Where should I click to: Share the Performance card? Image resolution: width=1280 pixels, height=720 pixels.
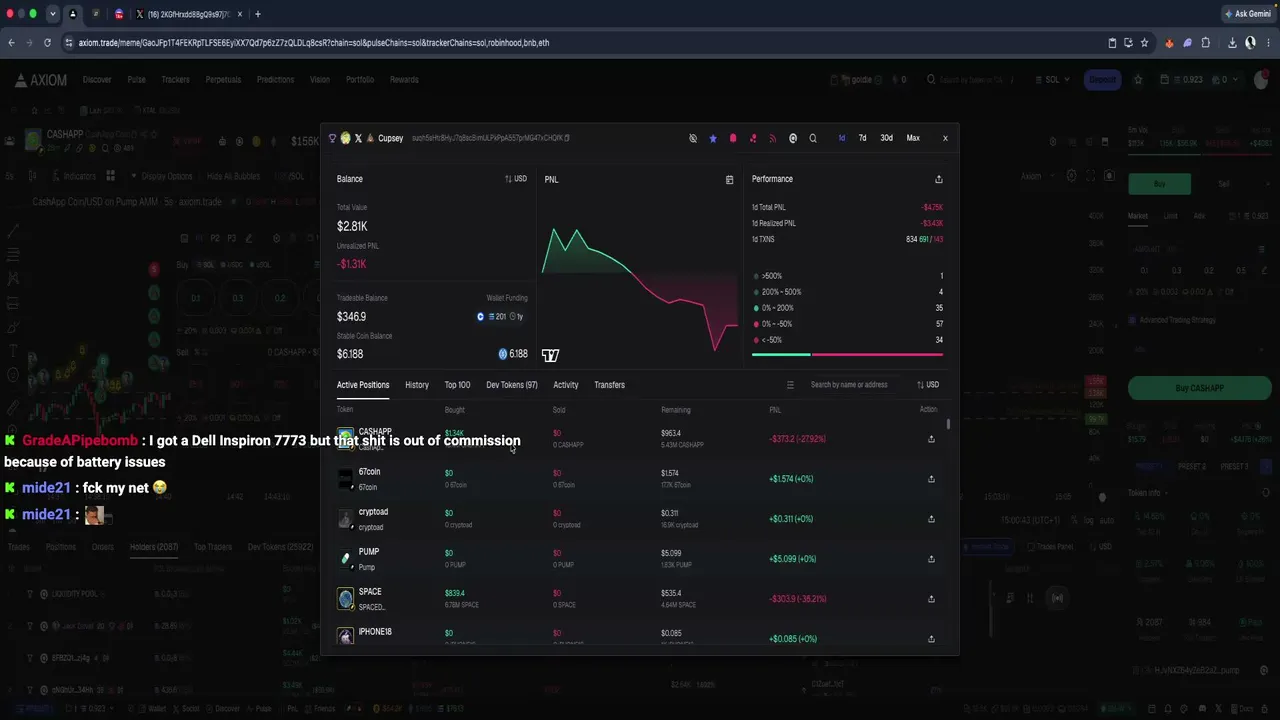[x=938, y=179]
